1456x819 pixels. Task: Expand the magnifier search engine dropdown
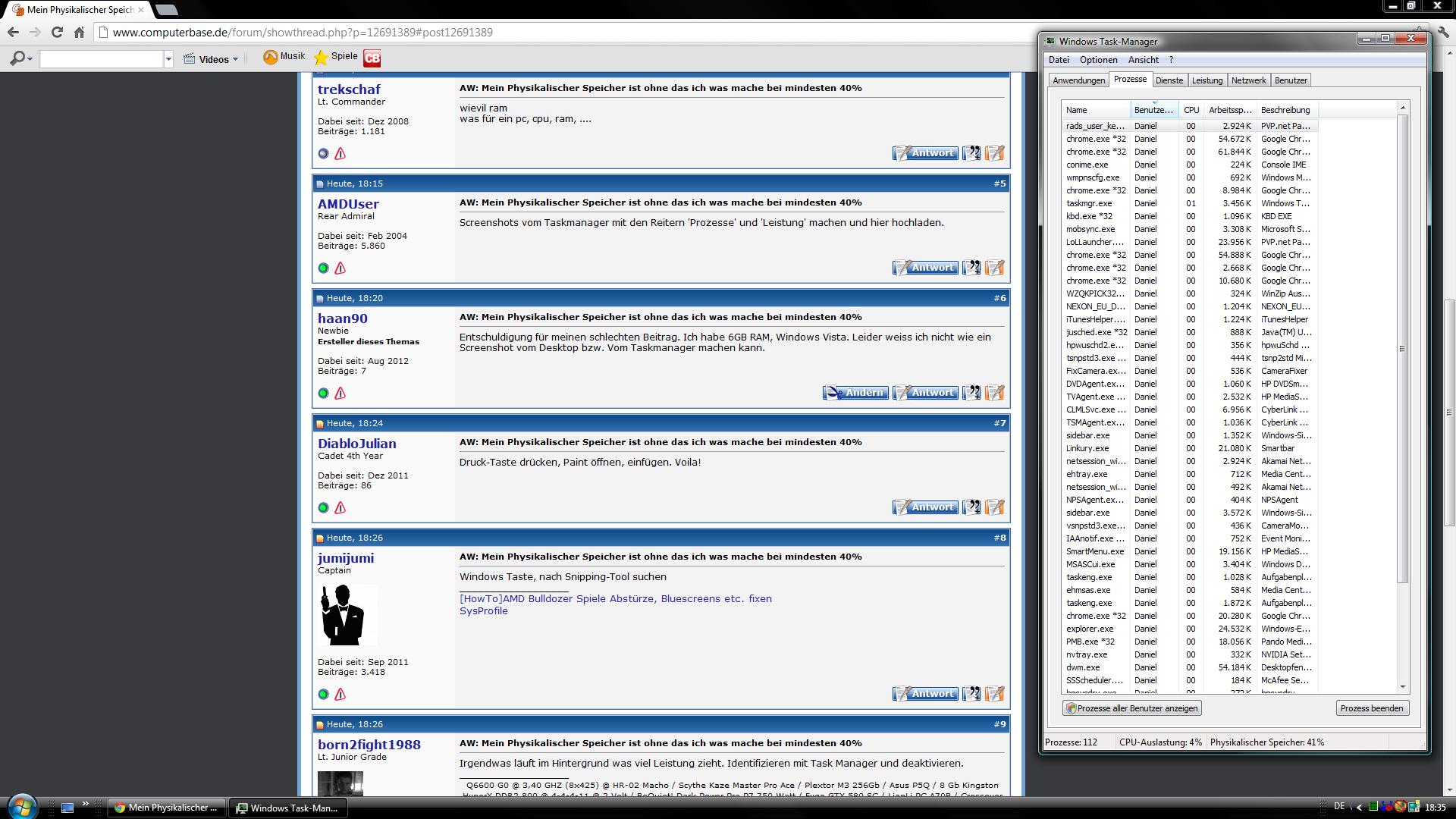[x=30, y=59]
